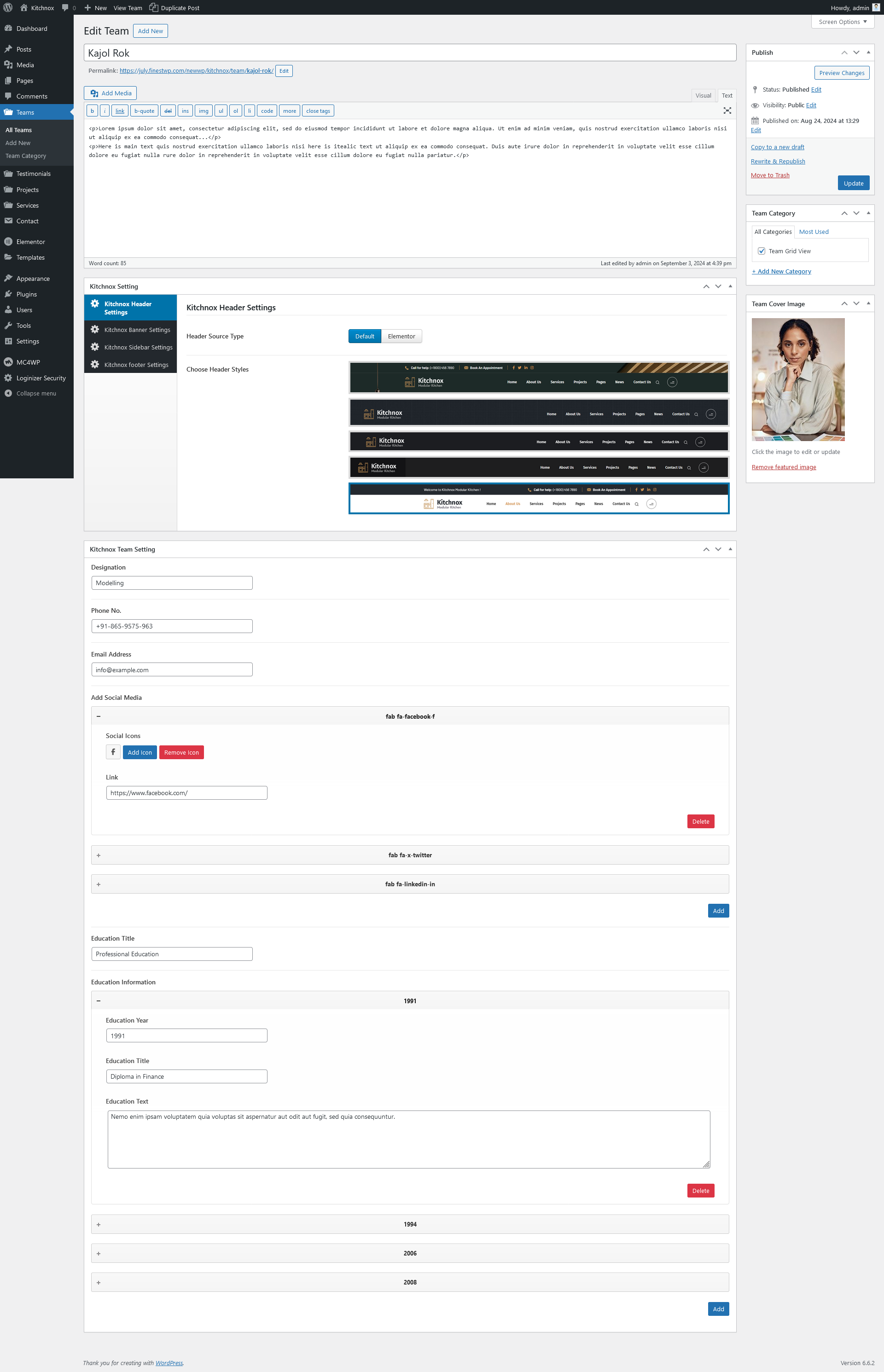The width and height of the screenshot is (884, 1372).
Task: Click the WordPress logo in admin bar
Action: pyautogui.click(x=8, y=7)
